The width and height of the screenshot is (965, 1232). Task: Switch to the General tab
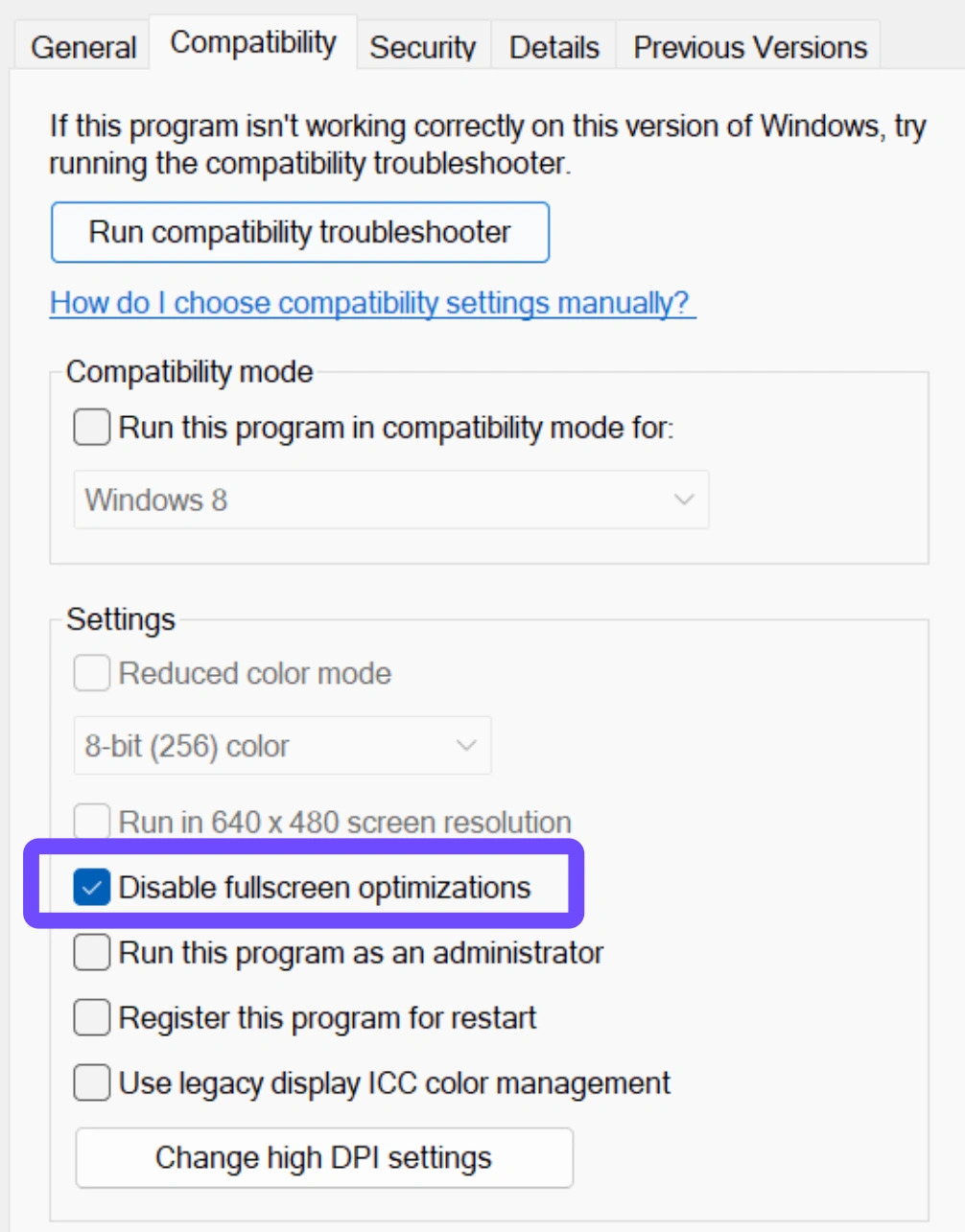[x=83, y=47]
